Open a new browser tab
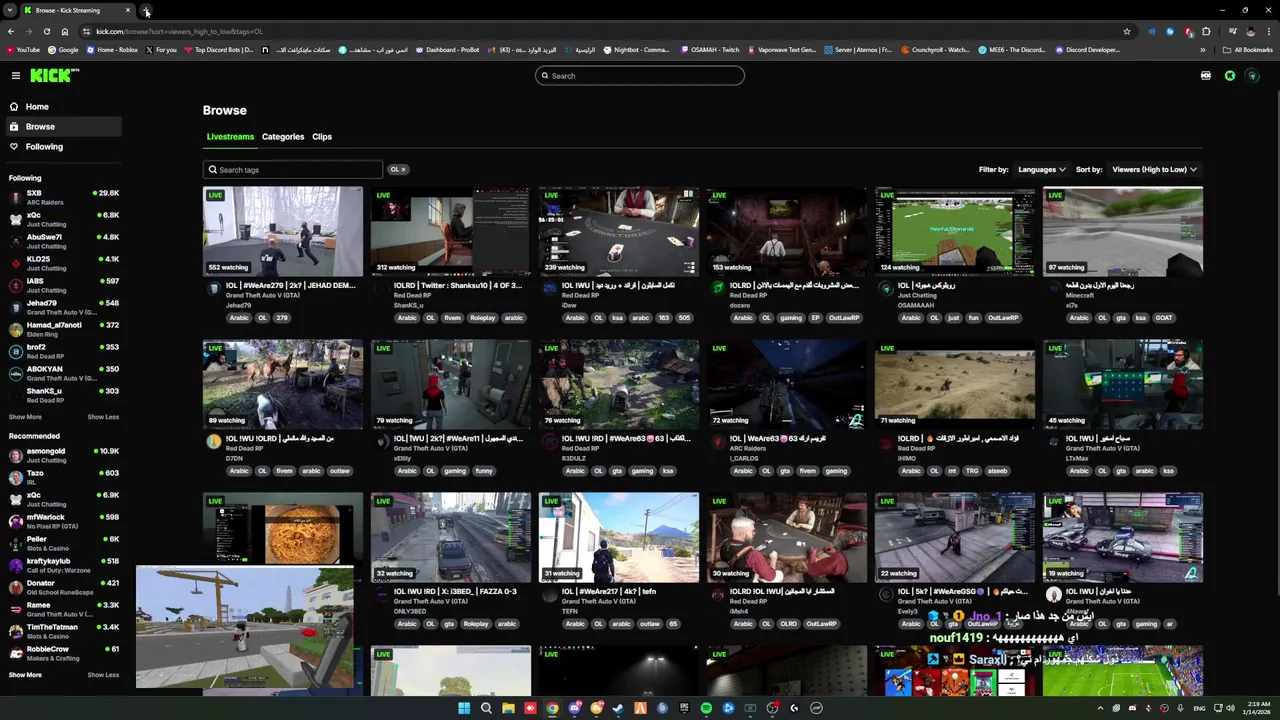The width and height of the screenshot is (1280, 720). tap(146, 10)
